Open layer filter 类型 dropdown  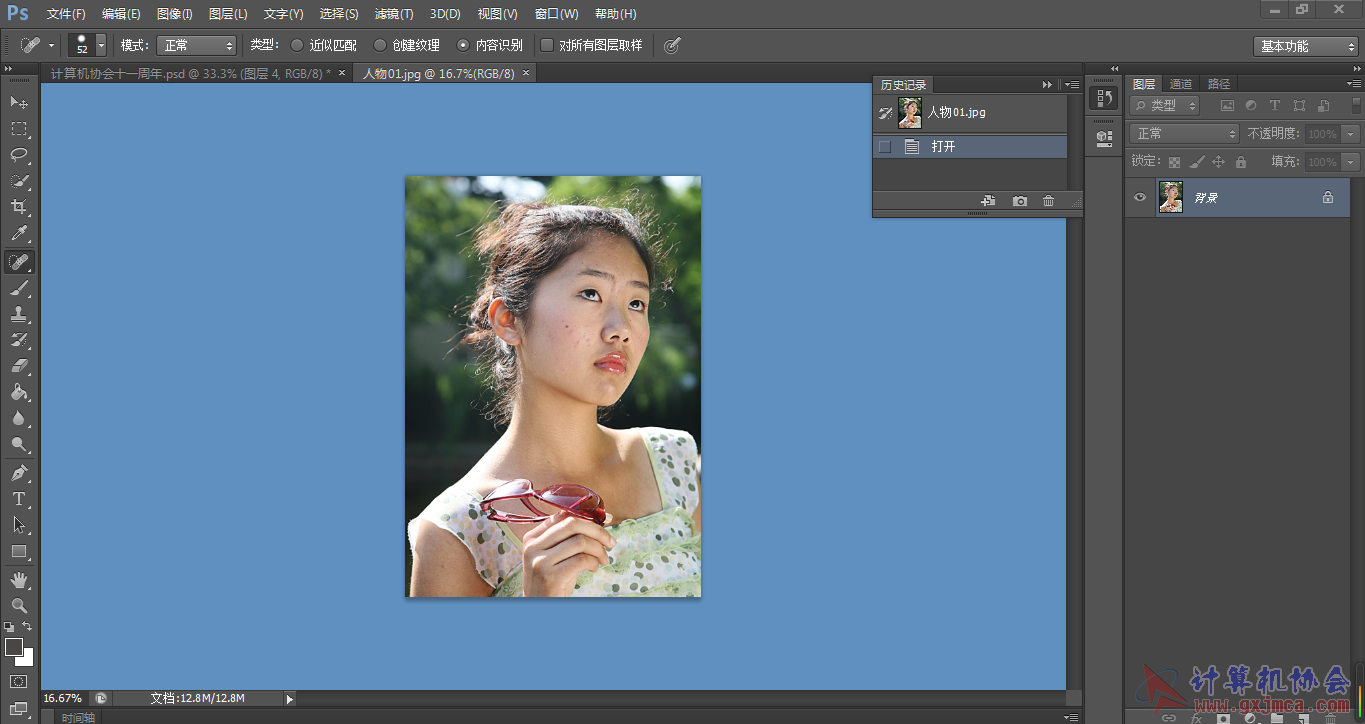pos(1165,105)
